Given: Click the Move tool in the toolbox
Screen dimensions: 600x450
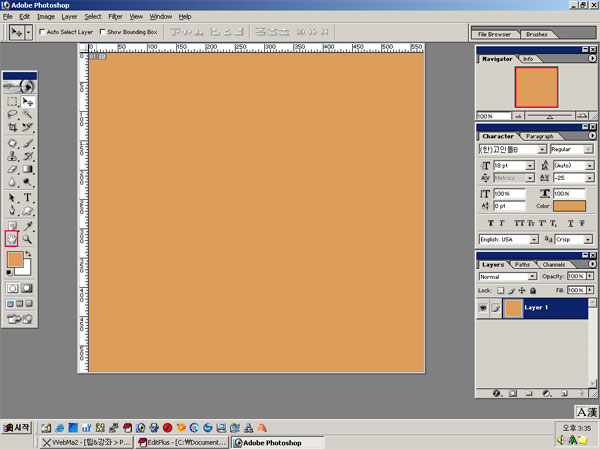Looking at the screenshot, I should [x=28, y=102].
